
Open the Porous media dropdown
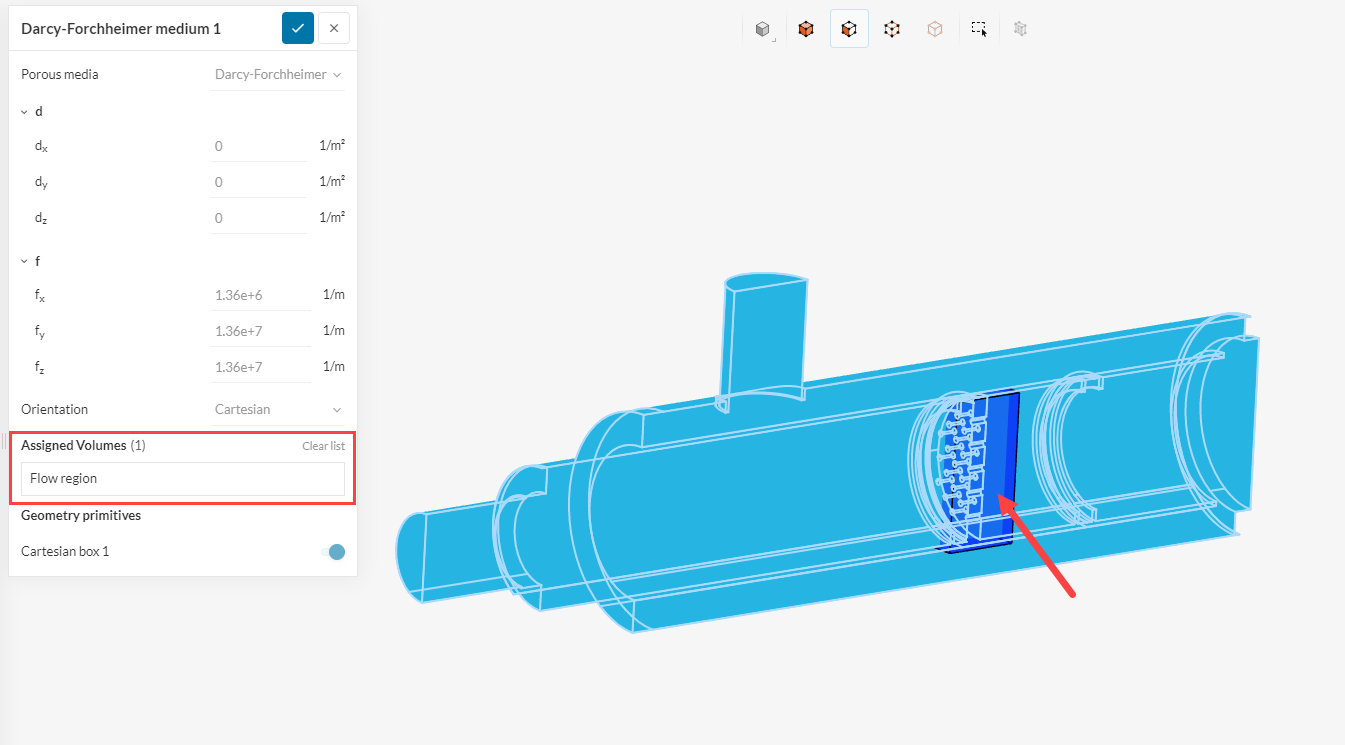(278, 74)
